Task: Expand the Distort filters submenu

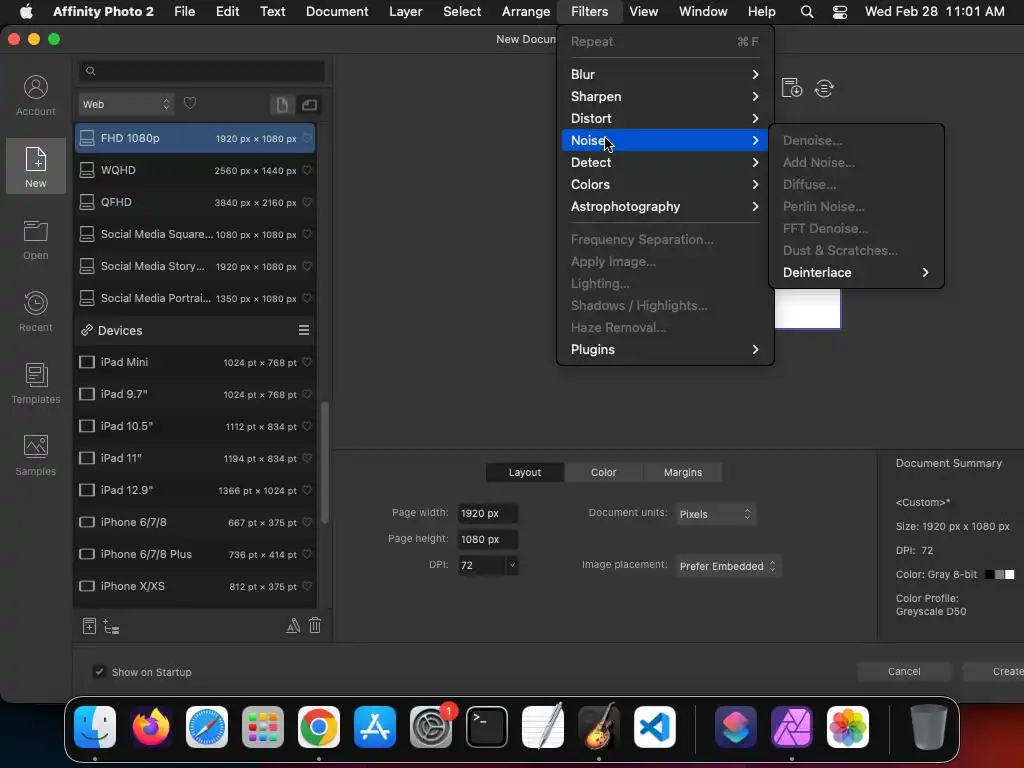Action: [x=664, y=118]
